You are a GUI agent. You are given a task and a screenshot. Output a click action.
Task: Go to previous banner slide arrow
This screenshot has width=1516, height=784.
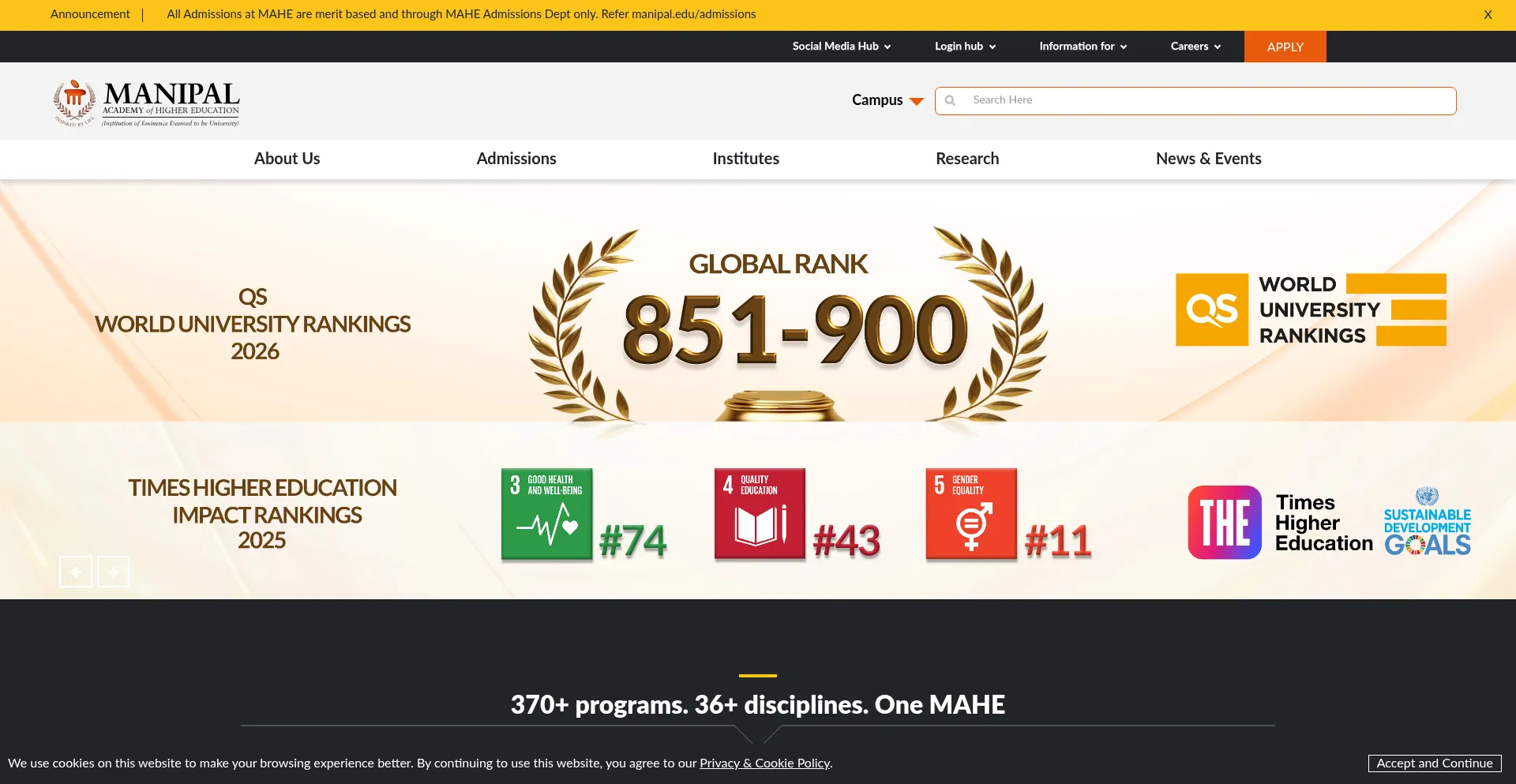click(76, 572)
